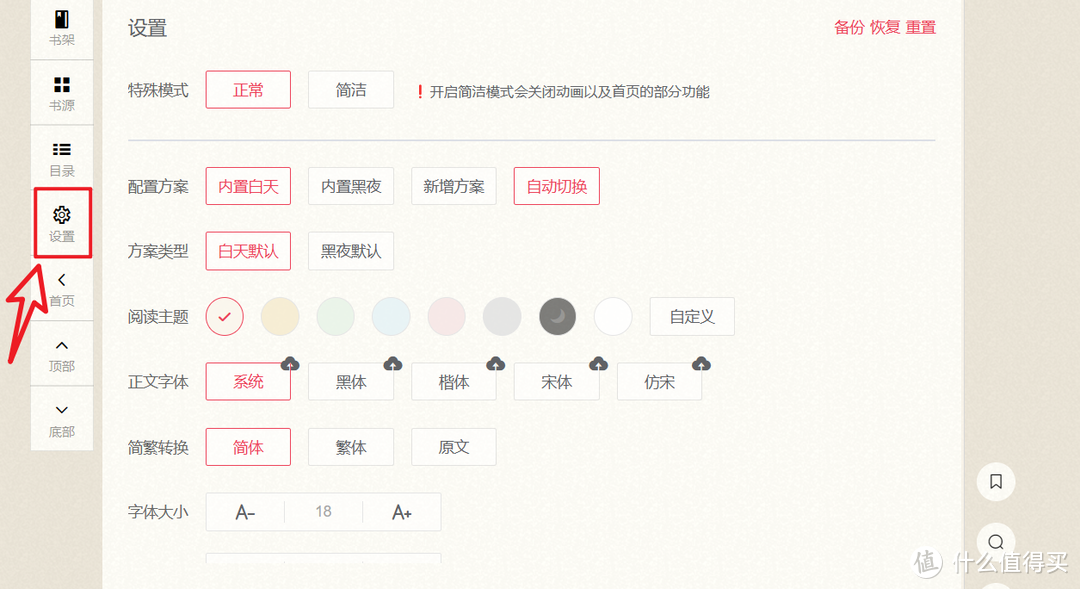This screenshot has height=589, width=1080.
Task: Select 简洁 special mode
Action: (x=351, y=90)
